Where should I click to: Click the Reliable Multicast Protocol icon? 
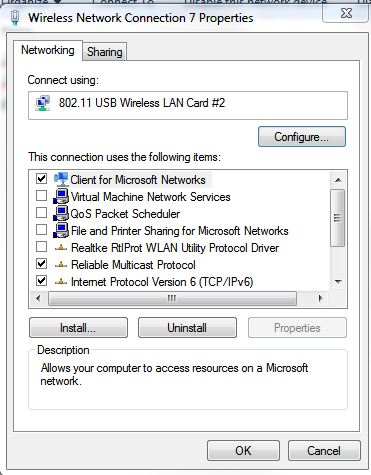[x=61, y=265]
